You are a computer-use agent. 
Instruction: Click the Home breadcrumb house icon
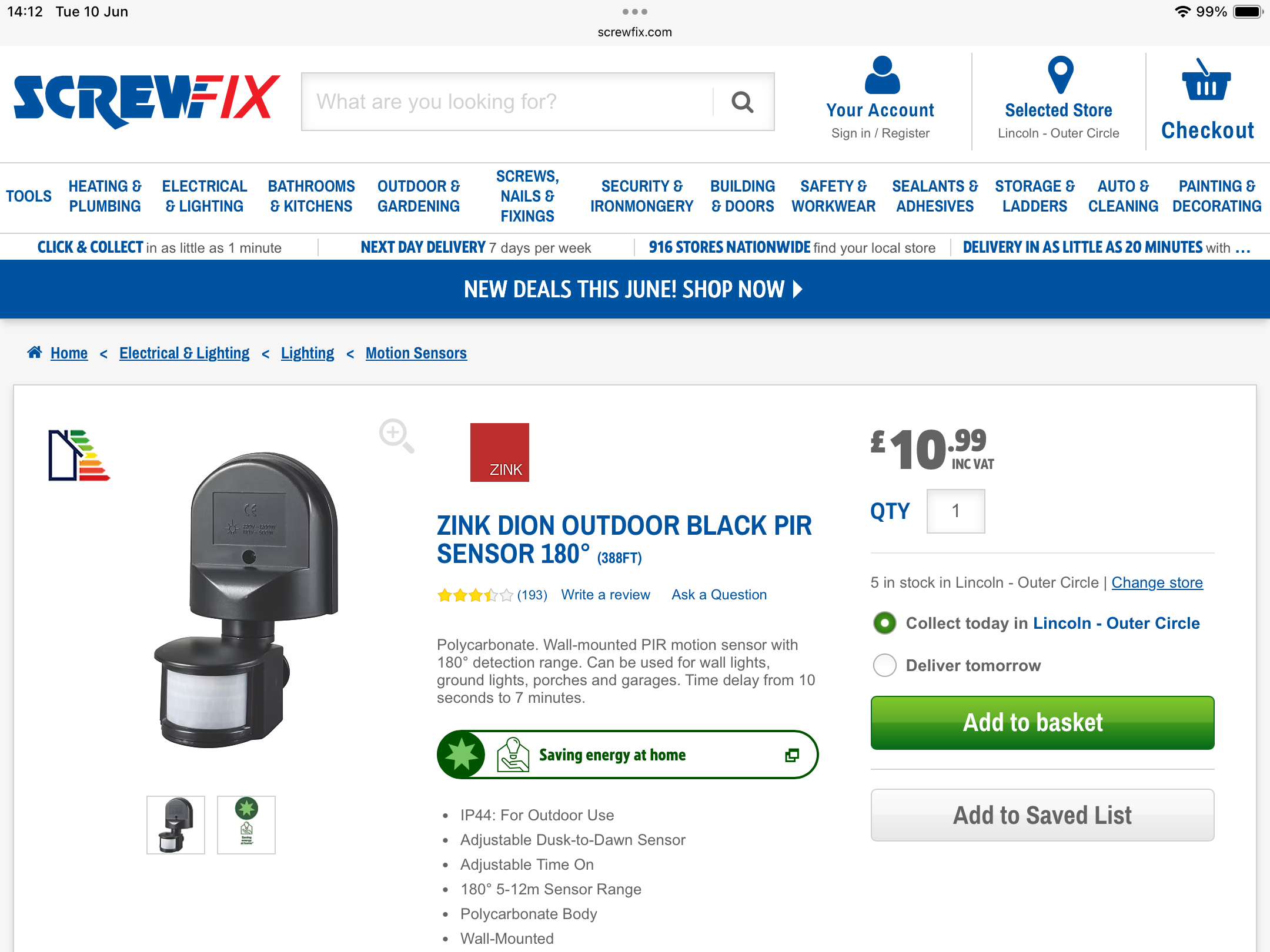[35, 353]
